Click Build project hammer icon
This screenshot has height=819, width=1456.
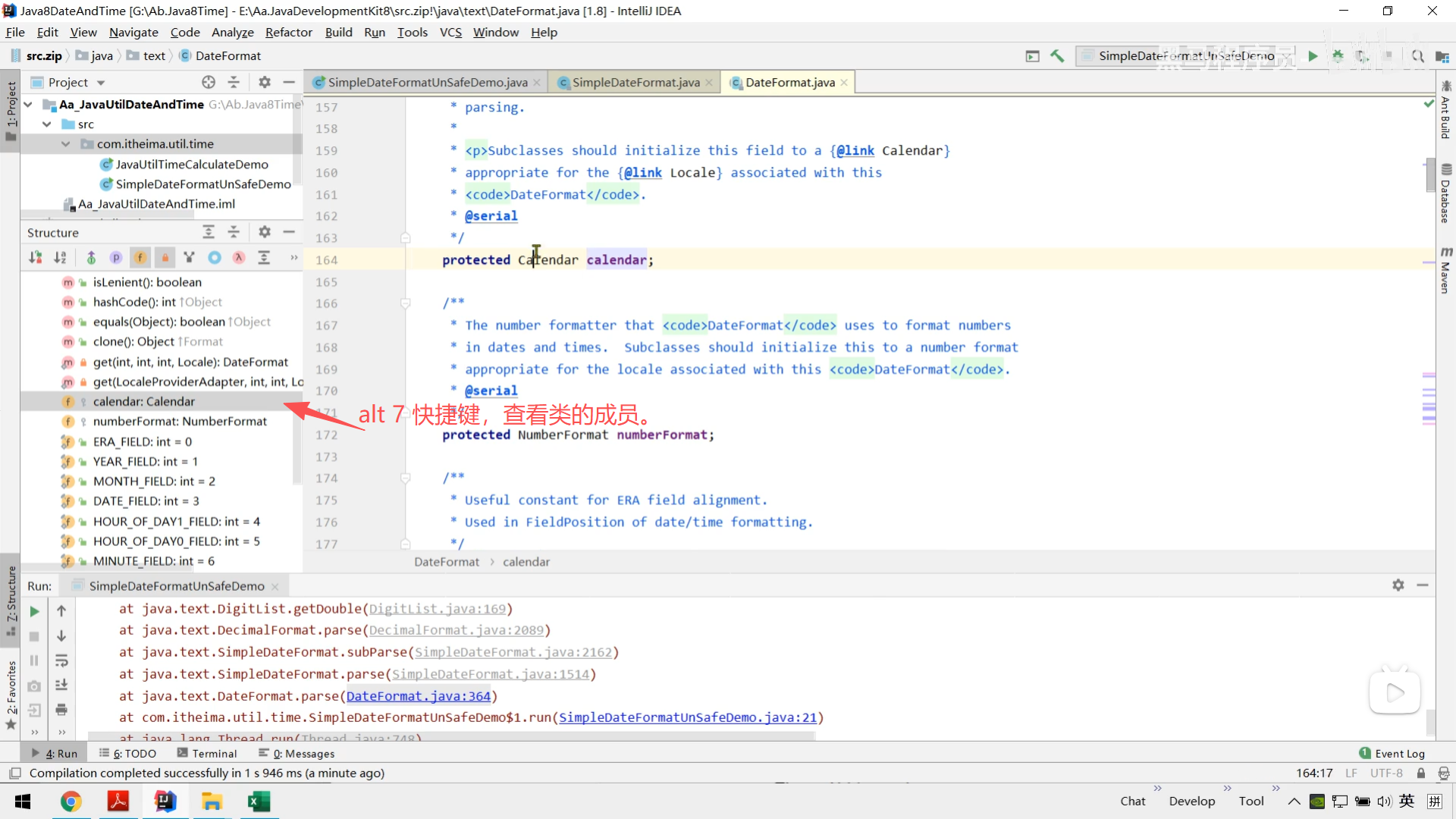coord(1057,56)
